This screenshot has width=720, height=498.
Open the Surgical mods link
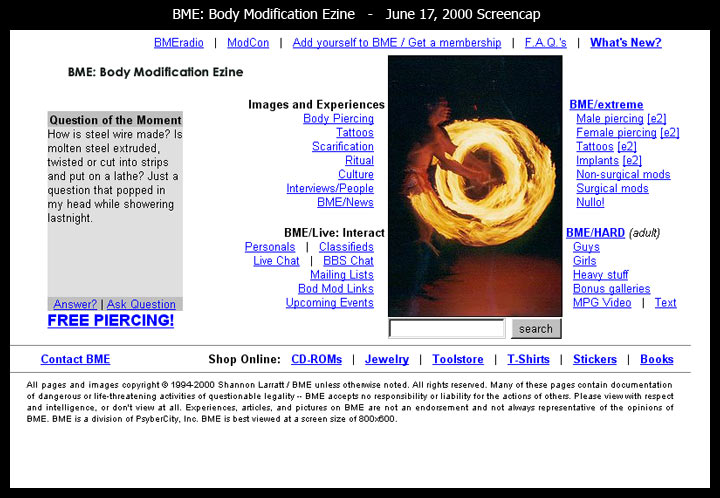coord(612,189)
